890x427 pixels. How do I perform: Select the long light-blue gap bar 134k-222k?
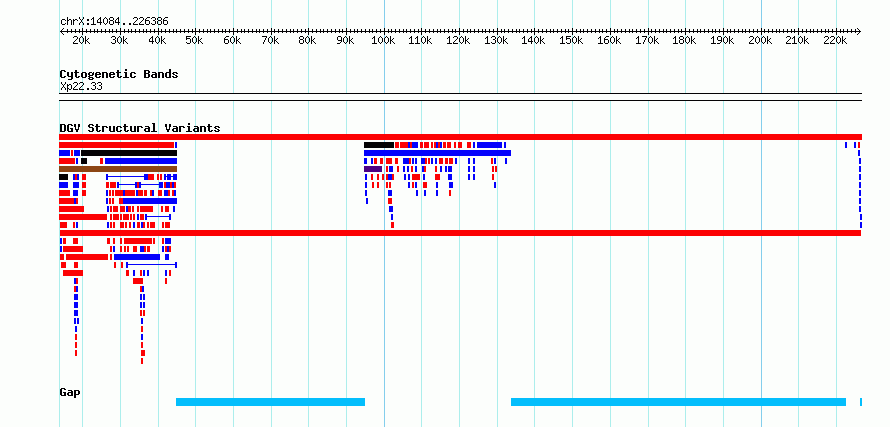pyautogui.click(x=678, y=402)
